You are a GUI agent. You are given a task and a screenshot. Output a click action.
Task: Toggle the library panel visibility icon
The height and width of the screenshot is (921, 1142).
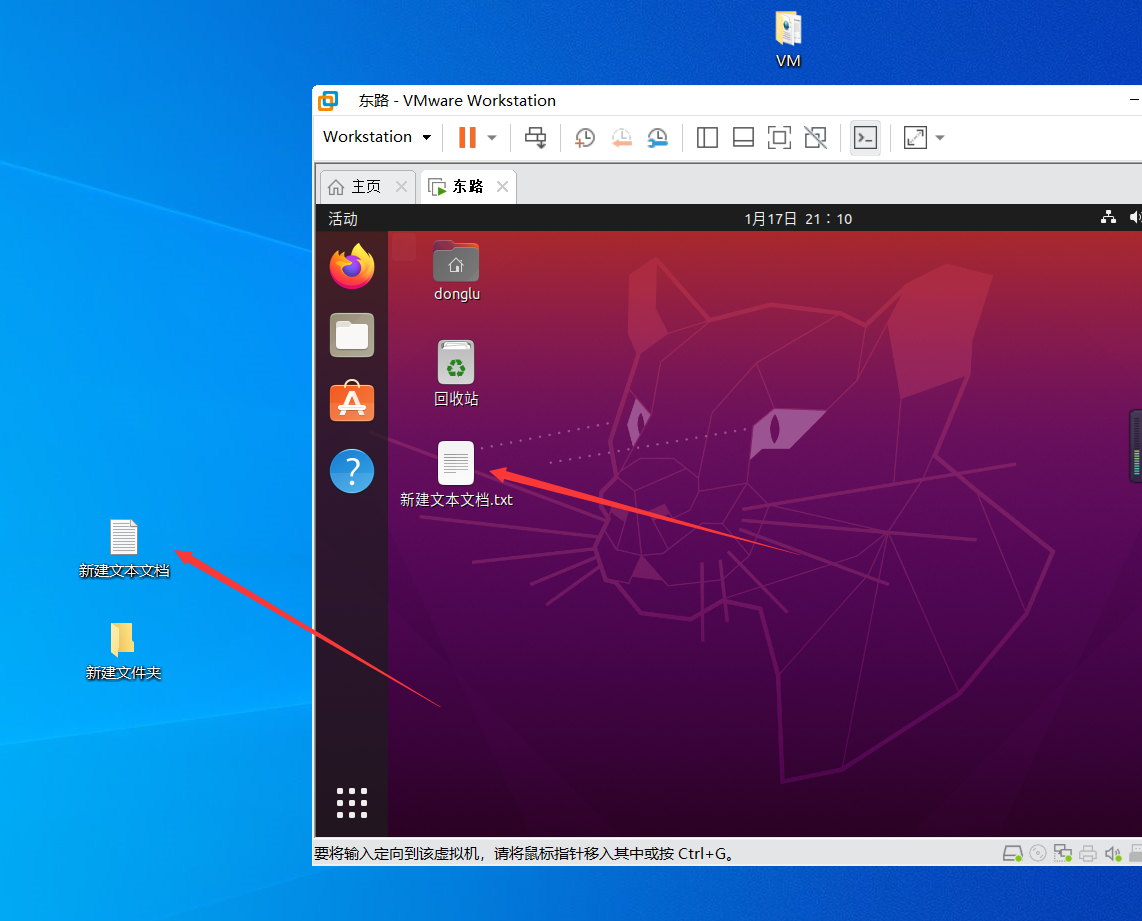[707, 137]
